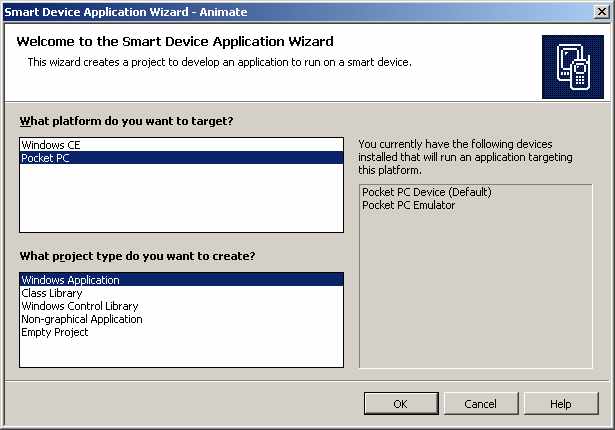Cancel the wizard dialog
Screen dimensions: 615x430
click(480, 404)
